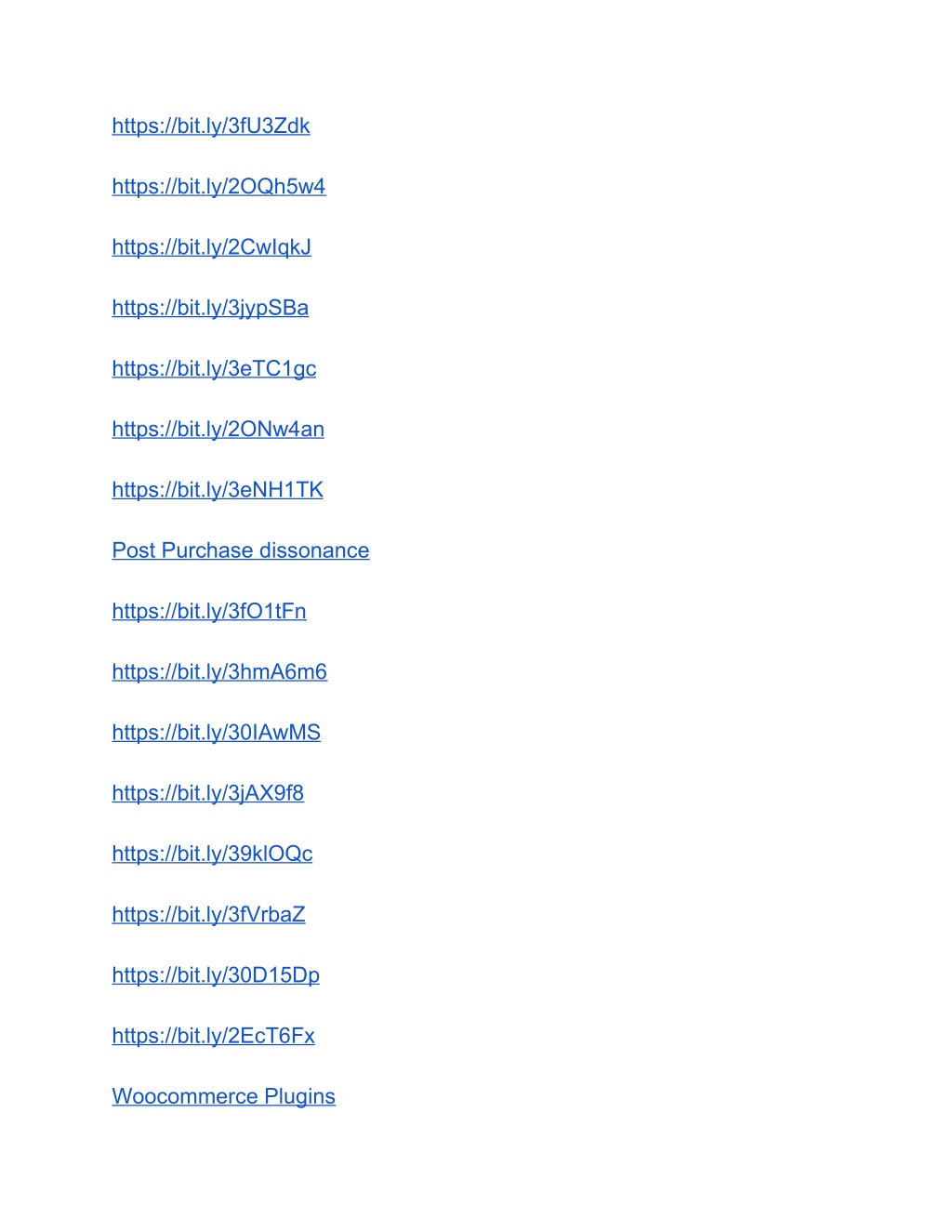Visit the bit.ly/3jAX9f8 link
The image size is (952, 1232).
pos(208,793)
